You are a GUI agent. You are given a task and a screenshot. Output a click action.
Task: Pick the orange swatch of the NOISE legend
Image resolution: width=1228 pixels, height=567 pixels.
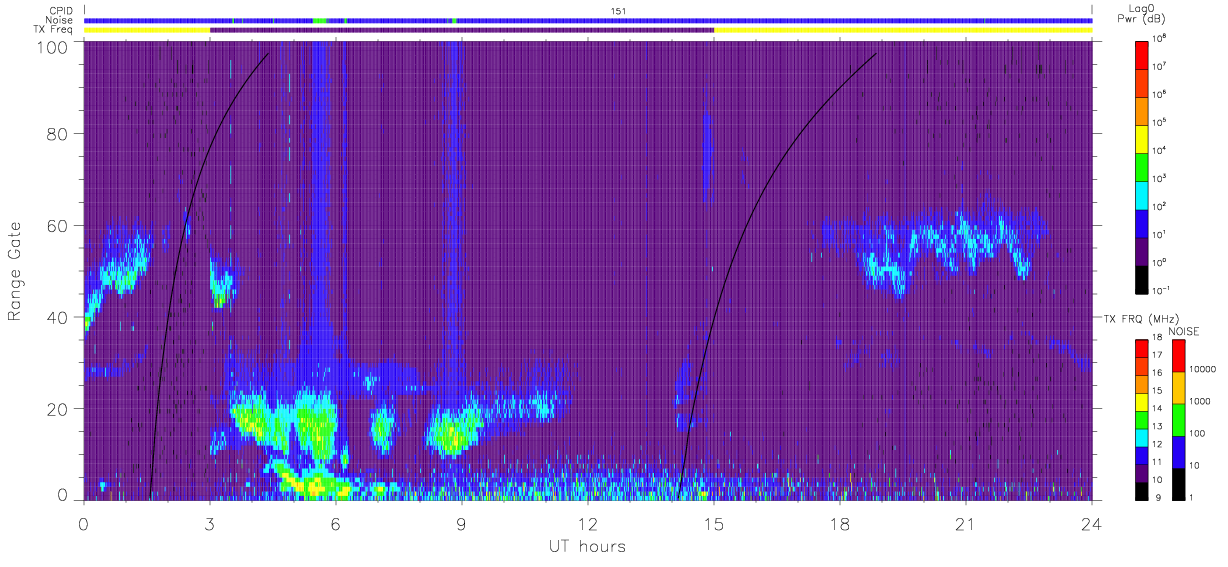point(1179,388)
